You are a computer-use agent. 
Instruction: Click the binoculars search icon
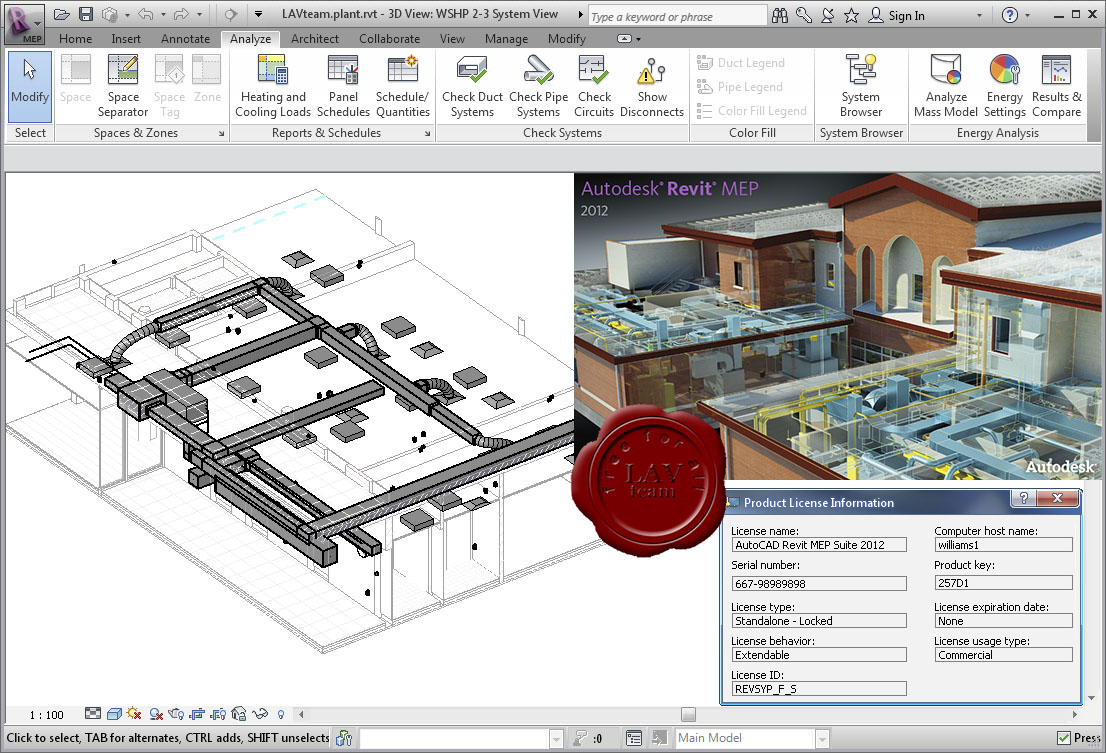[x=780, y=15]
